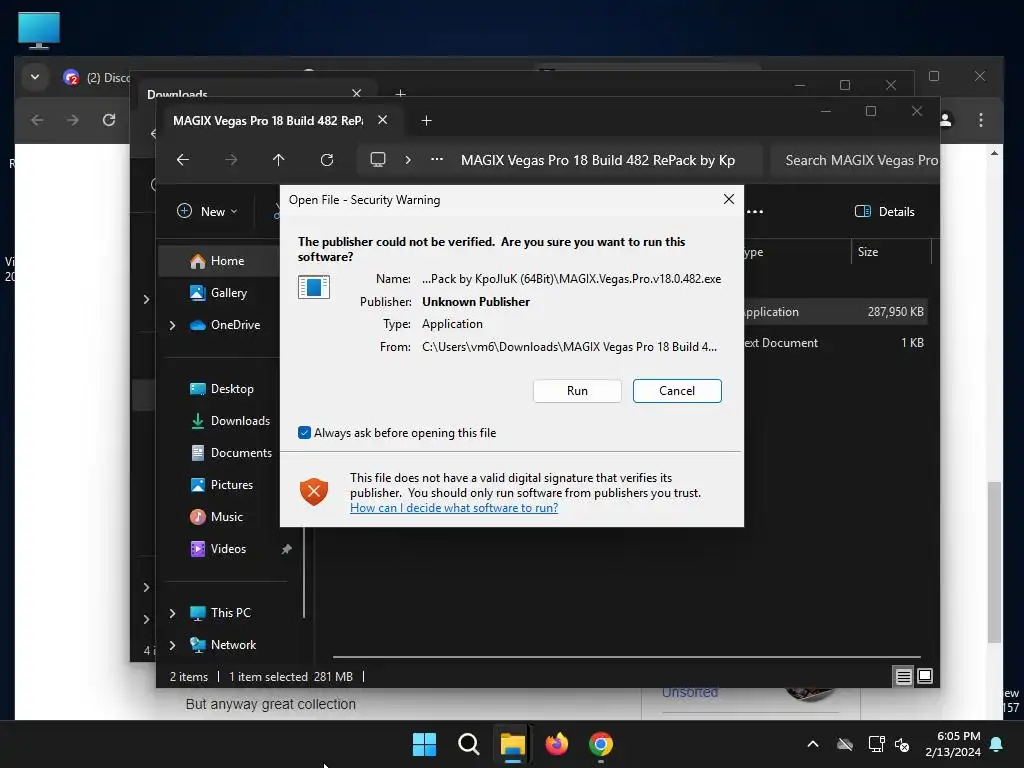
Task: Open Chrome's profile avatar icon
Action: [946, 120]
